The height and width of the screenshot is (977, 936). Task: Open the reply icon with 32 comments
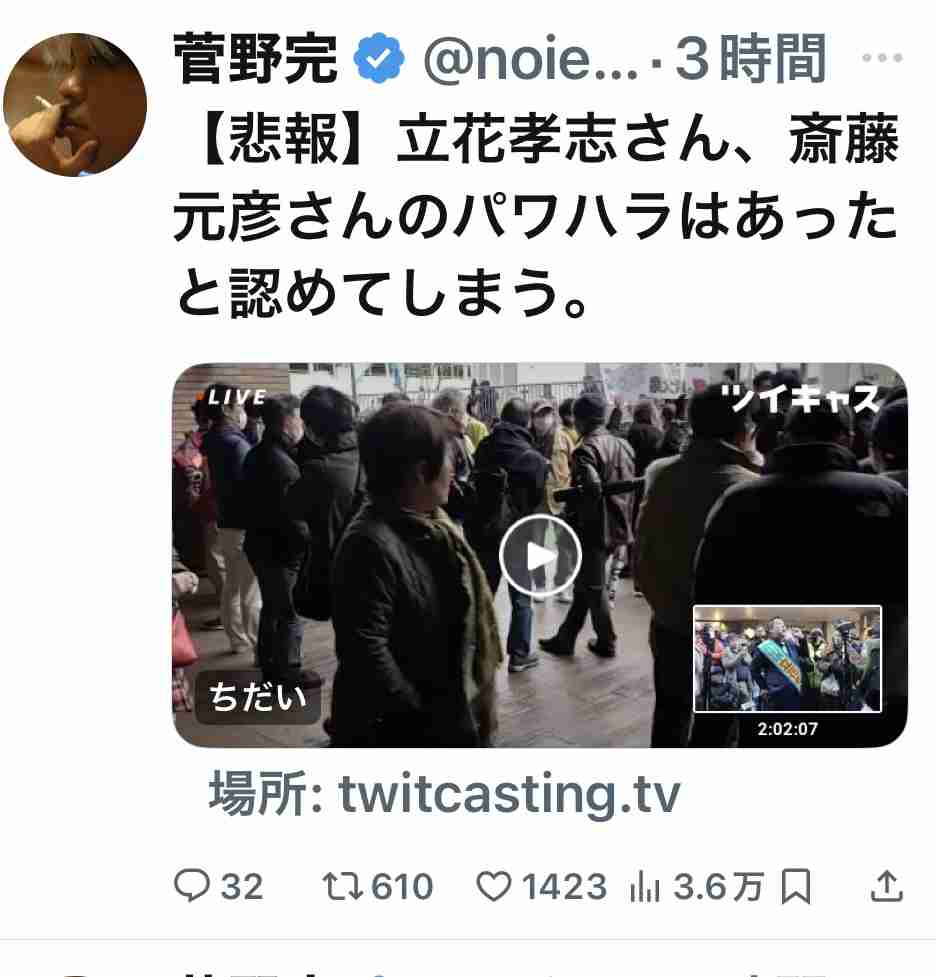(191, 885)
